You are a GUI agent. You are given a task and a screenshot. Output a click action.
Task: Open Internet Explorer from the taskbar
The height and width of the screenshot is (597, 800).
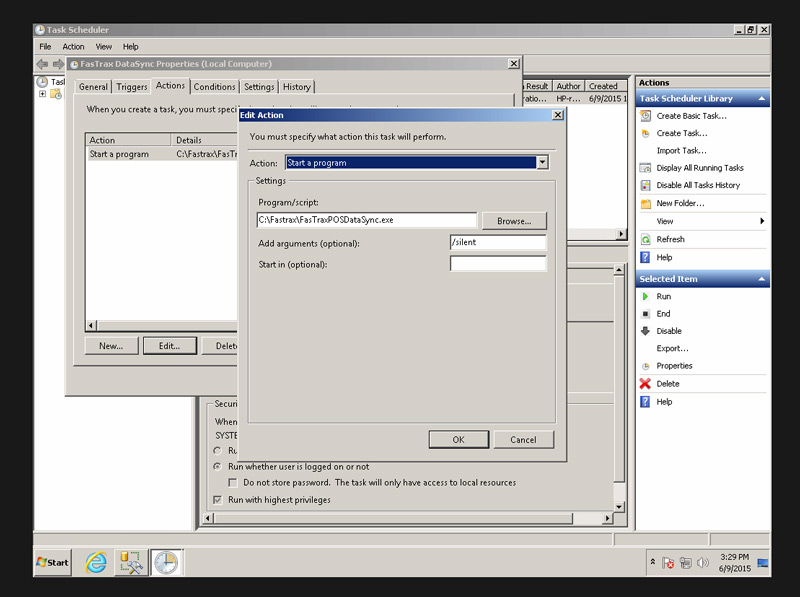(96, 562)
